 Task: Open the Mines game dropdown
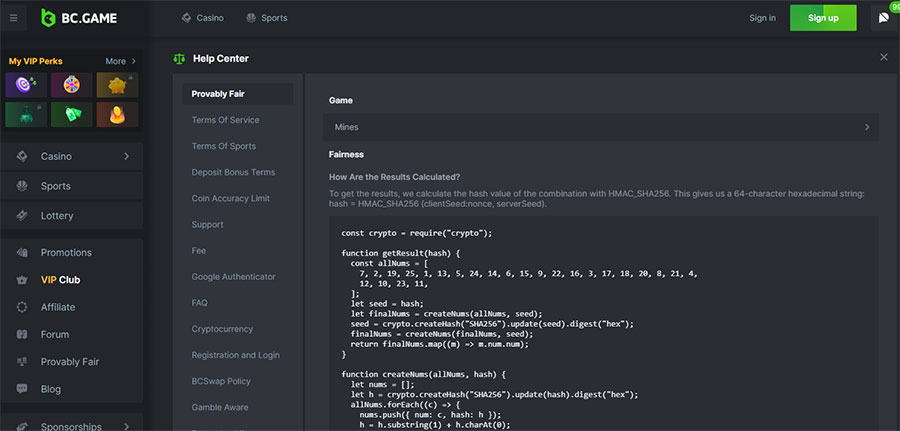tap(600, 127)
